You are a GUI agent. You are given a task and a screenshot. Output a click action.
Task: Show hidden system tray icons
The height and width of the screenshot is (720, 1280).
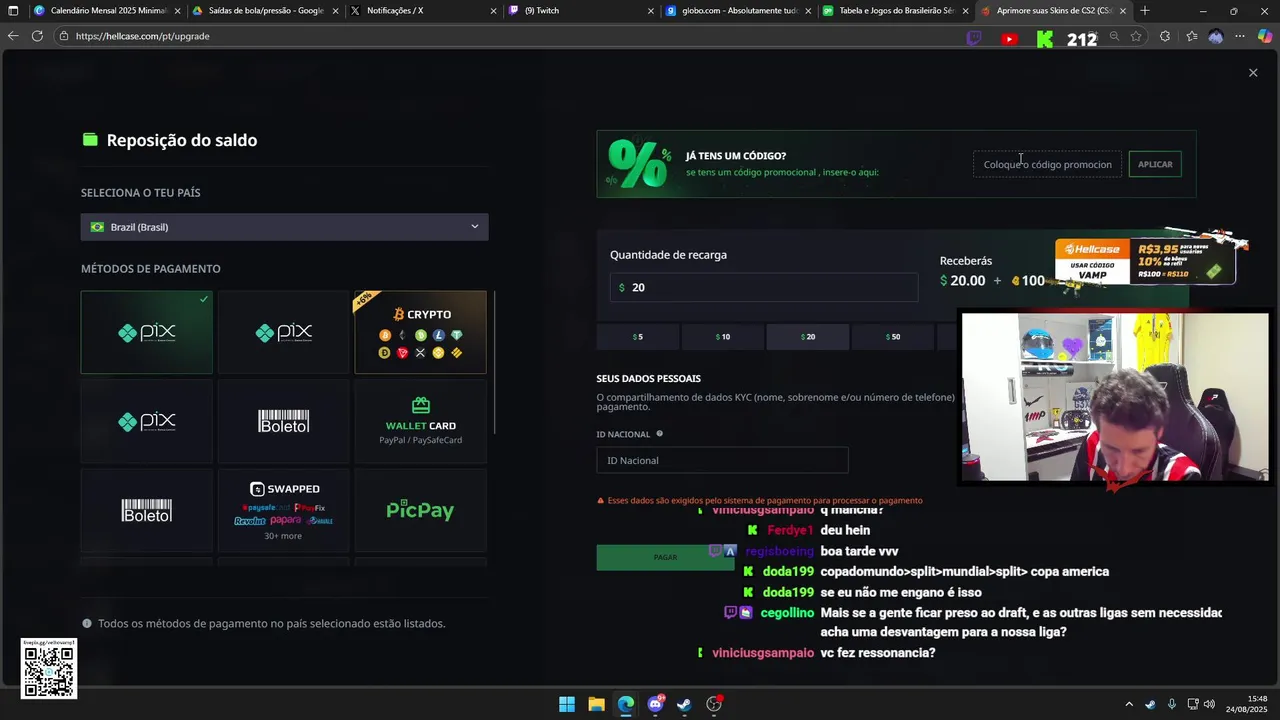pos(1129,704)
